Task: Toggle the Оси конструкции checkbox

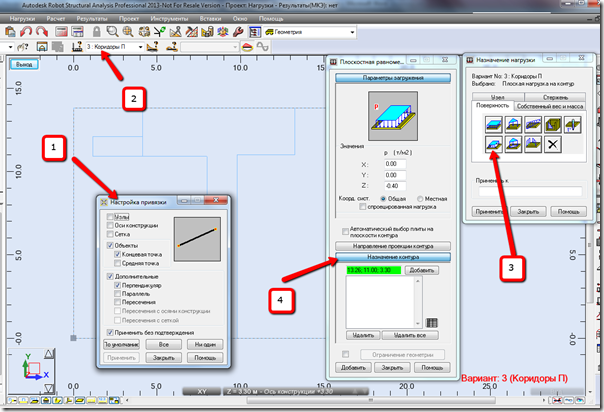Action: click(110, 225)
